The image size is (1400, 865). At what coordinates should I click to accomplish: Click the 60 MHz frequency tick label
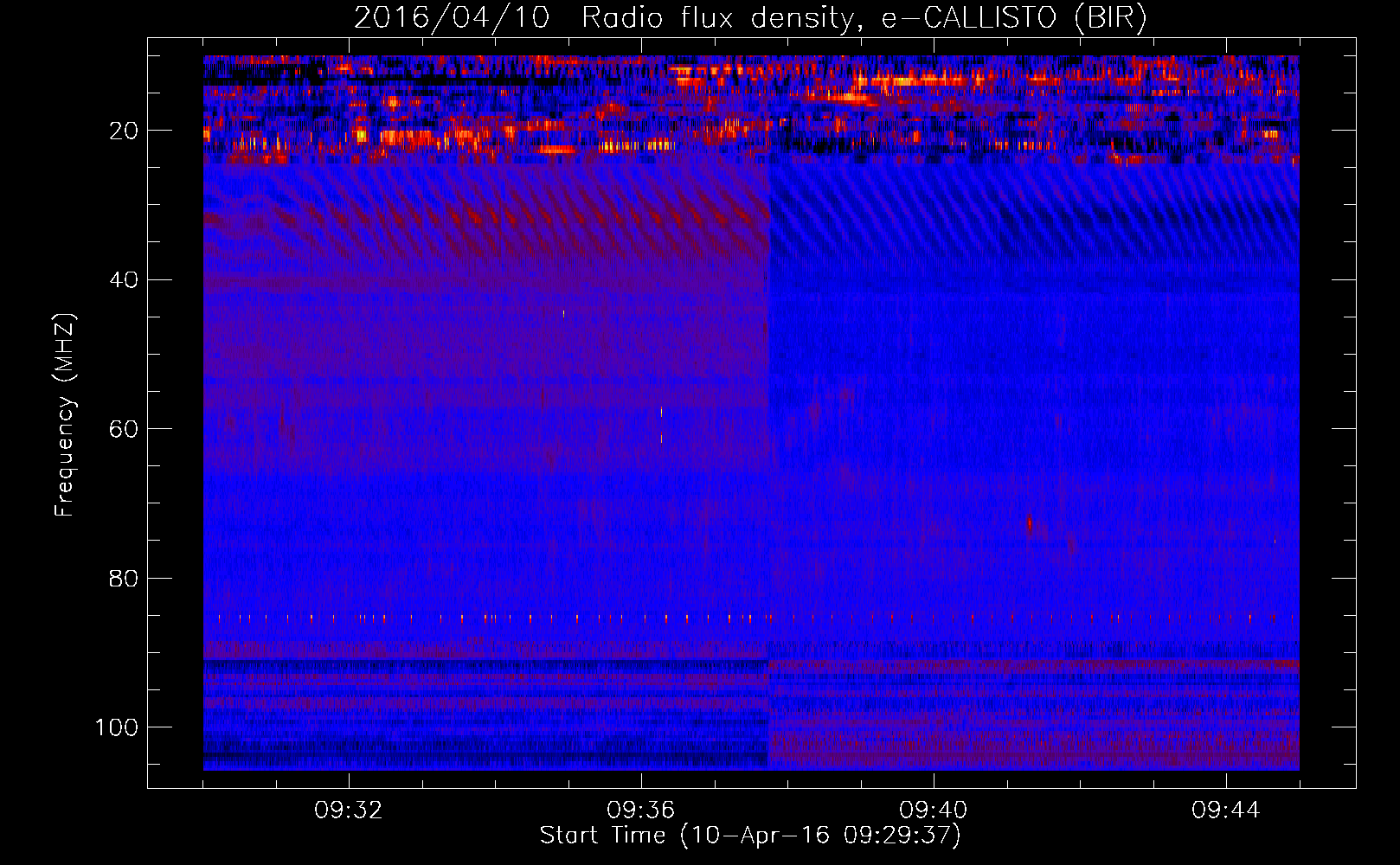[x=124, y=429]
